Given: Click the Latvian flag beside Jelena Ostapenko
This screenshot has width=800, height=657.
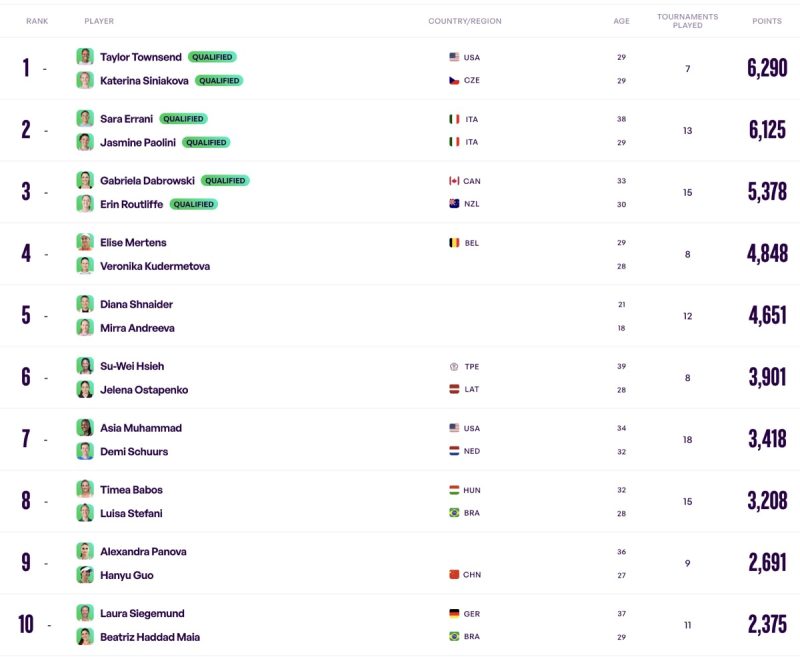Looking at the screenshot, I should pos(454,390).
